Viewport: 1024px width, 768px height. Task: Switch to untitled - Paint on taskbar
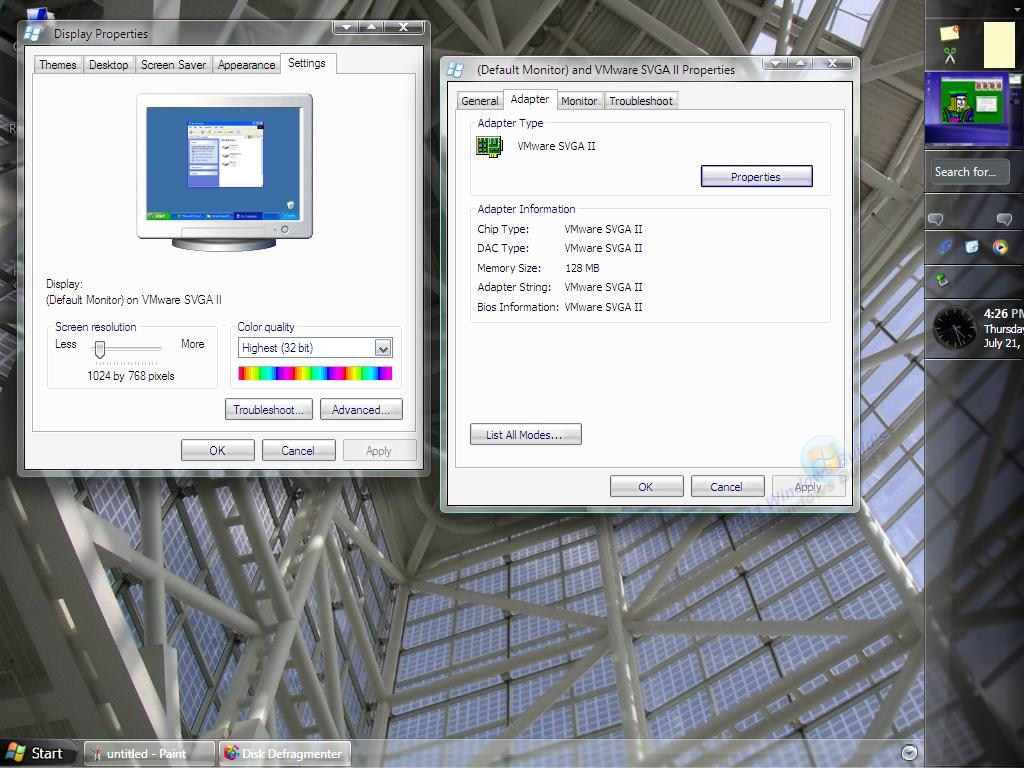point(150,754)
